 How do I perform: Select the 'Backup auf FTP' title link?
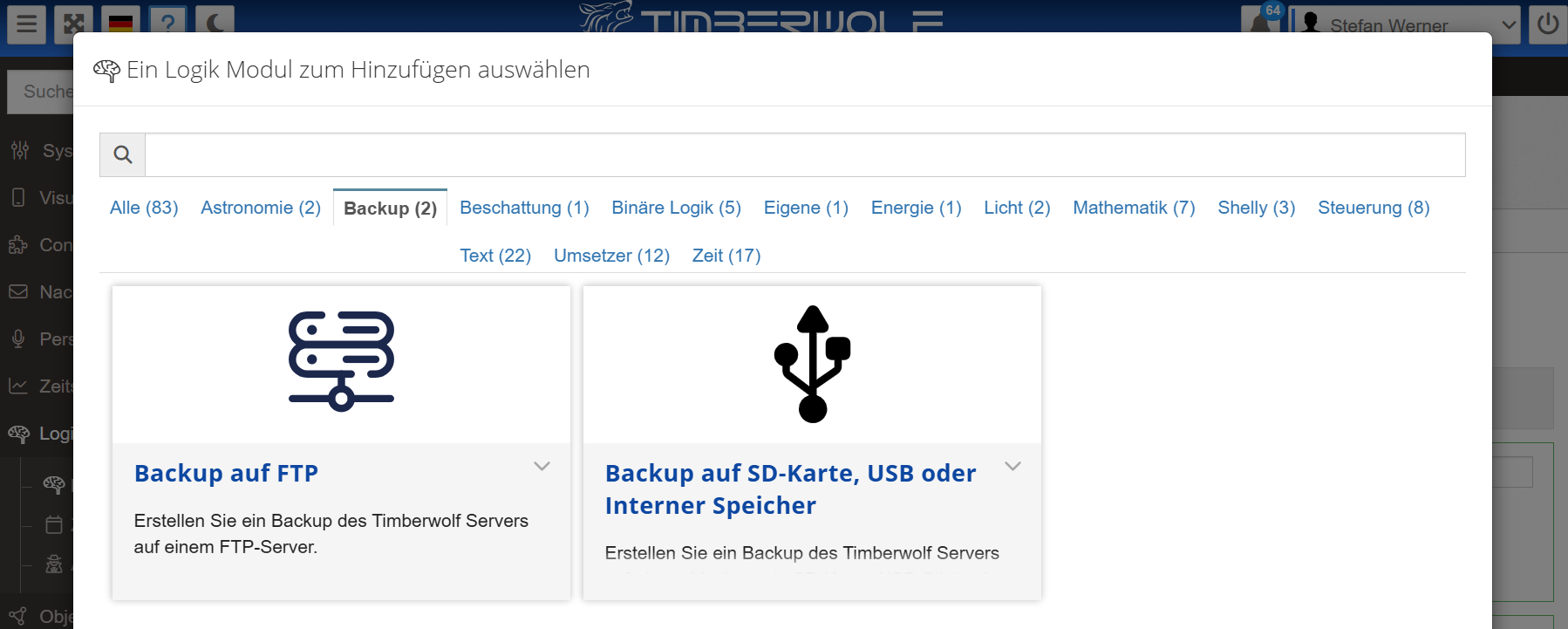point(226,474)
